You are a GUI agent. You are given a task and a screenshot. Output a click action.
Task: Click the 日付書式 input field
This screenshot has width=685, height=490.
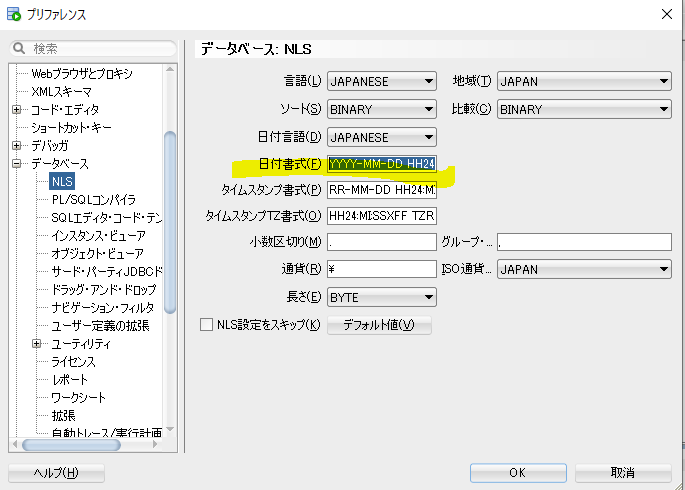[381, 164]
